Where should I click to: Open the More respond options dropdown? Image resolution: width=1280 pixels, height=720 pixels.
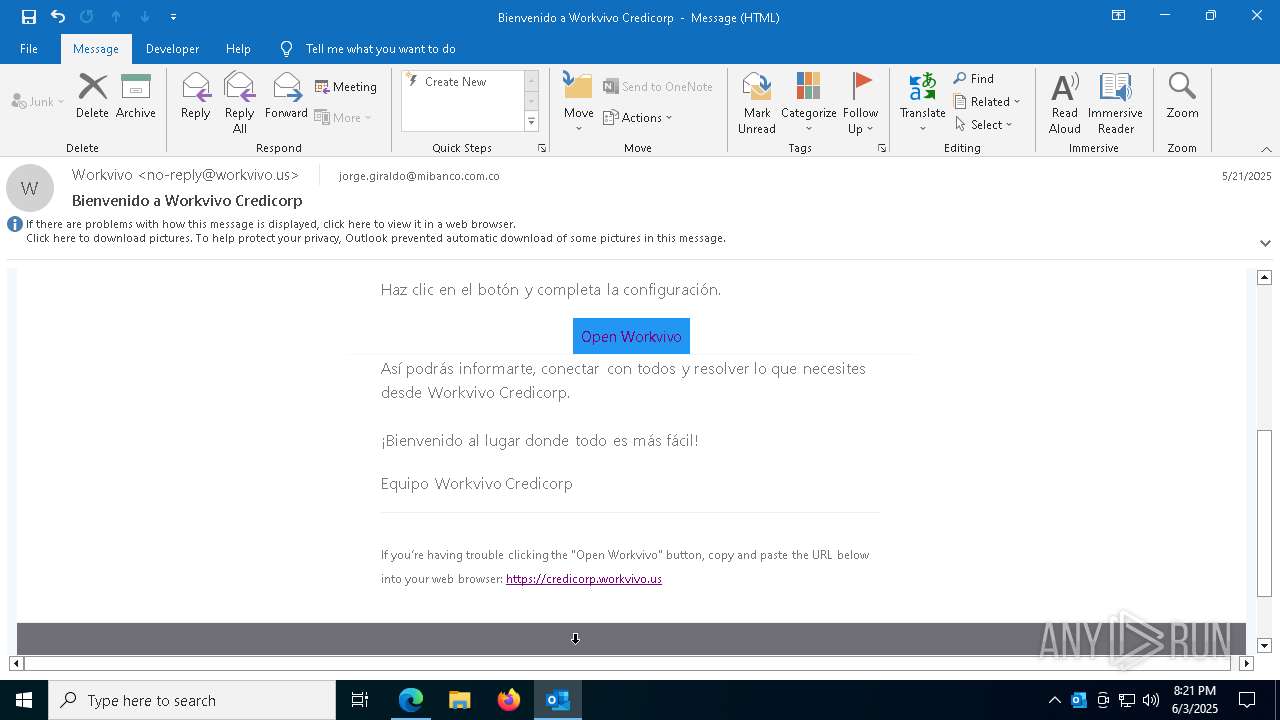tap(343, 117)
